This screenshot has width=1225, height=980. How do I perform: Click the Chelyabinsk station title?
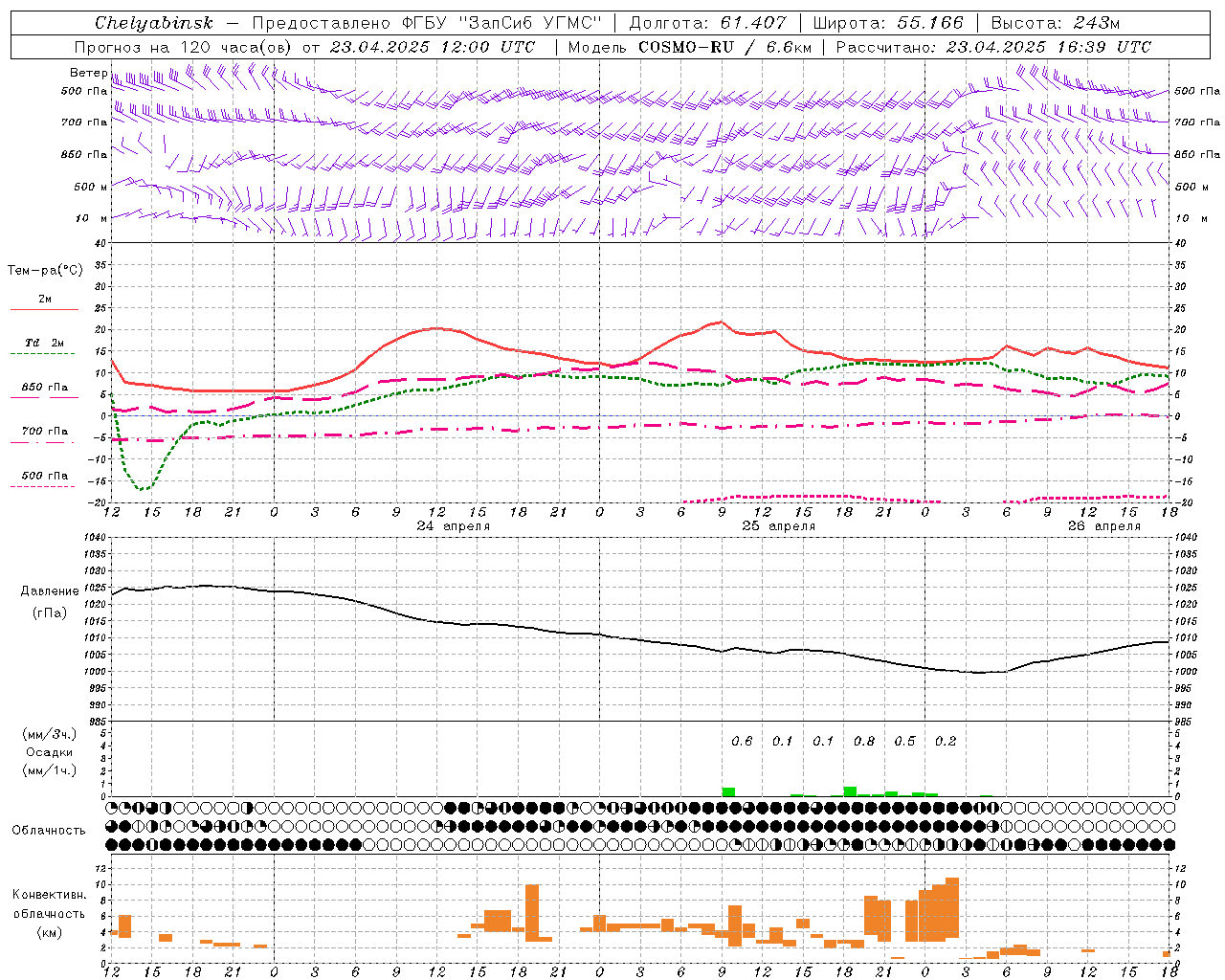[x=154, y=23]
